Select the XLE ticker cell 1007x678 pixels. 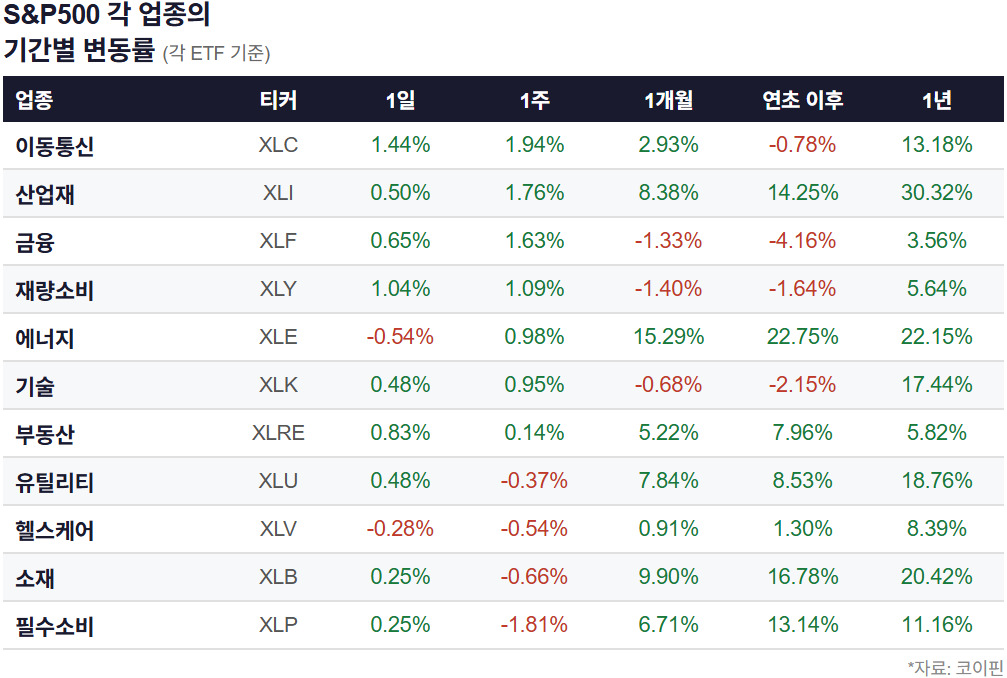(x=278, y=337)
